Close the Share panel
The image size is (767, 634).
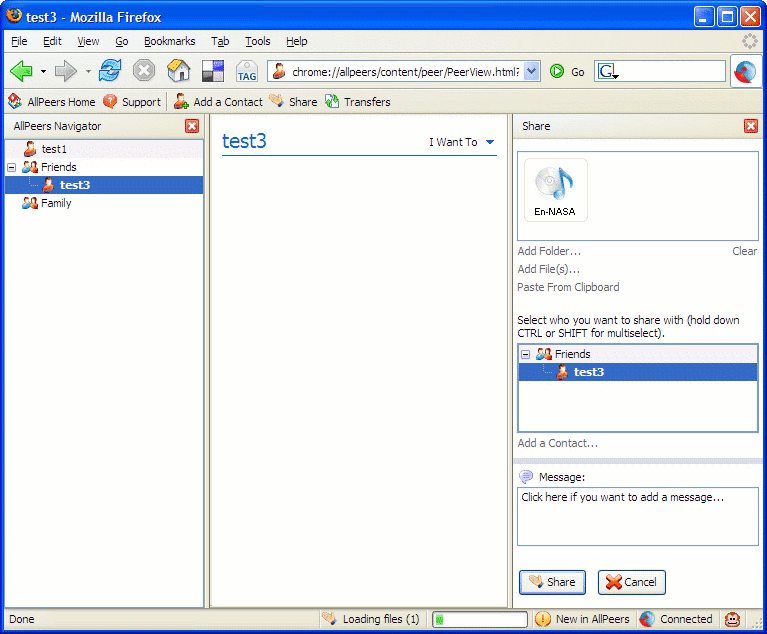tap(750, 126)
